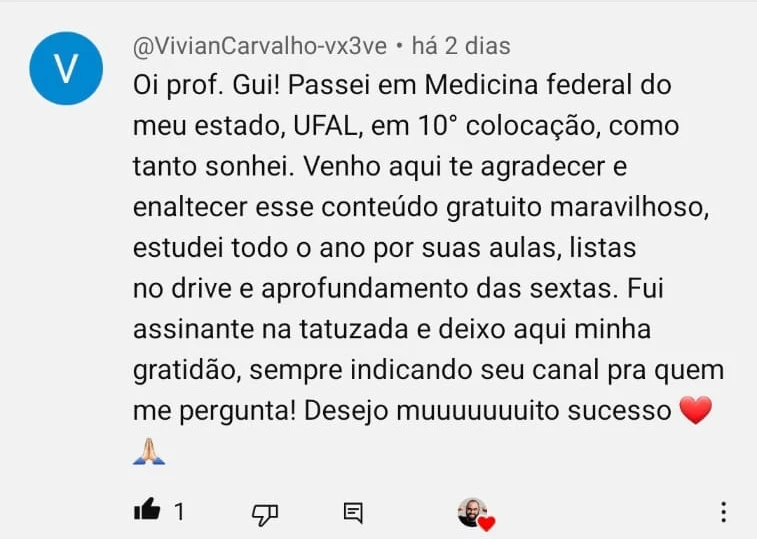Click the word 'drive' in the comment
Viewport: 757px width, 539px height.
tap(202, 289)
